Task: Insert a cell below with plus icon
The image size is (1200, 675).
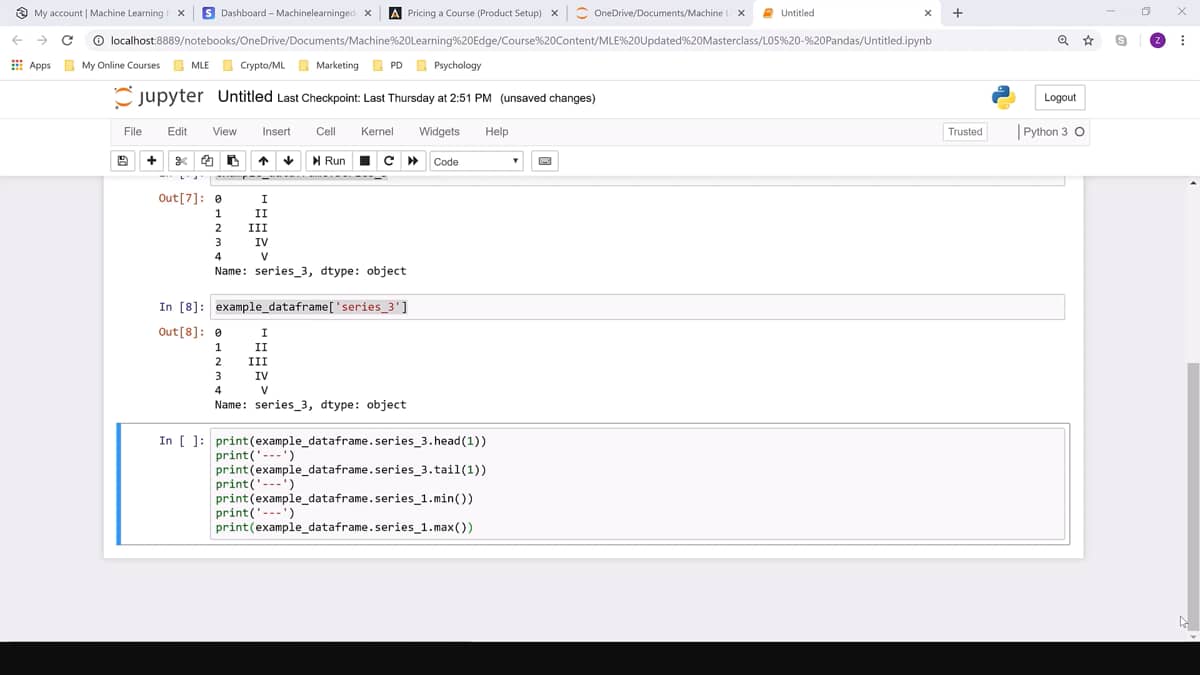Action: 151,161
